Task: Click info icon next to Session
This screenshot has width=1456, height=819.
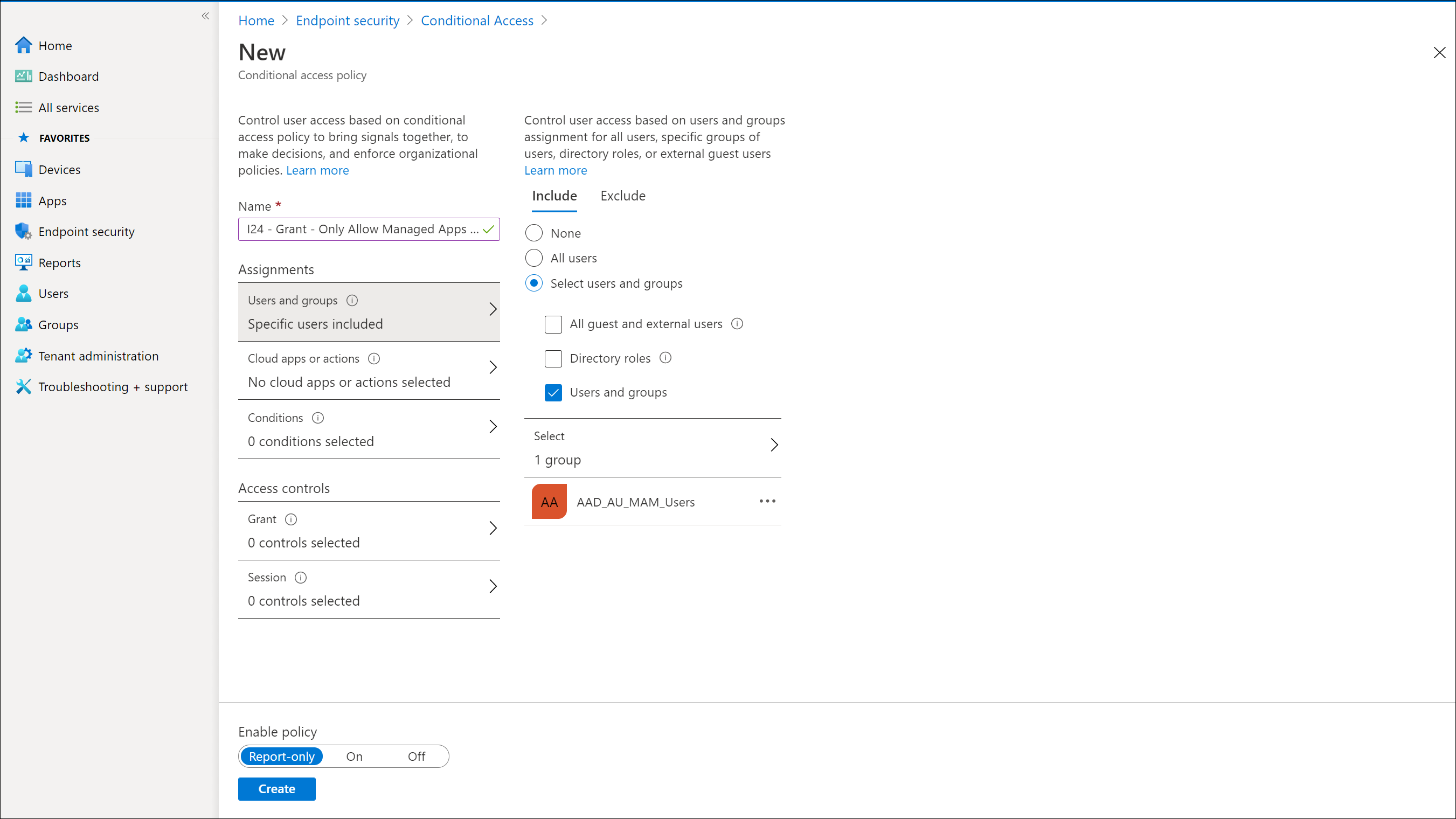Action: tap(301, 577)
